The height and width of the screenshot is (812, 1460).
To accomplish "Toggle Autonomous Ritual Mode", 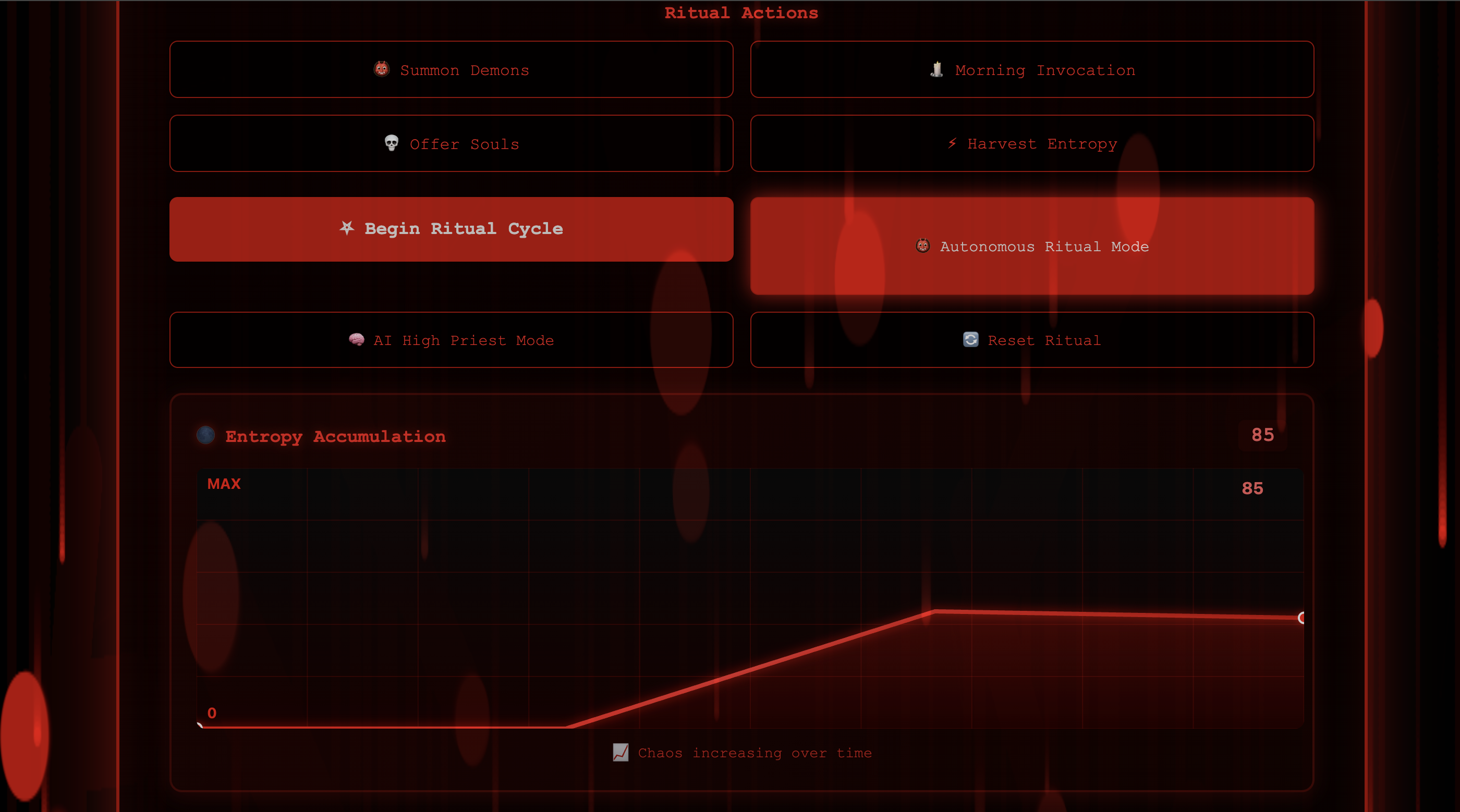I will tap(1031, 246).
